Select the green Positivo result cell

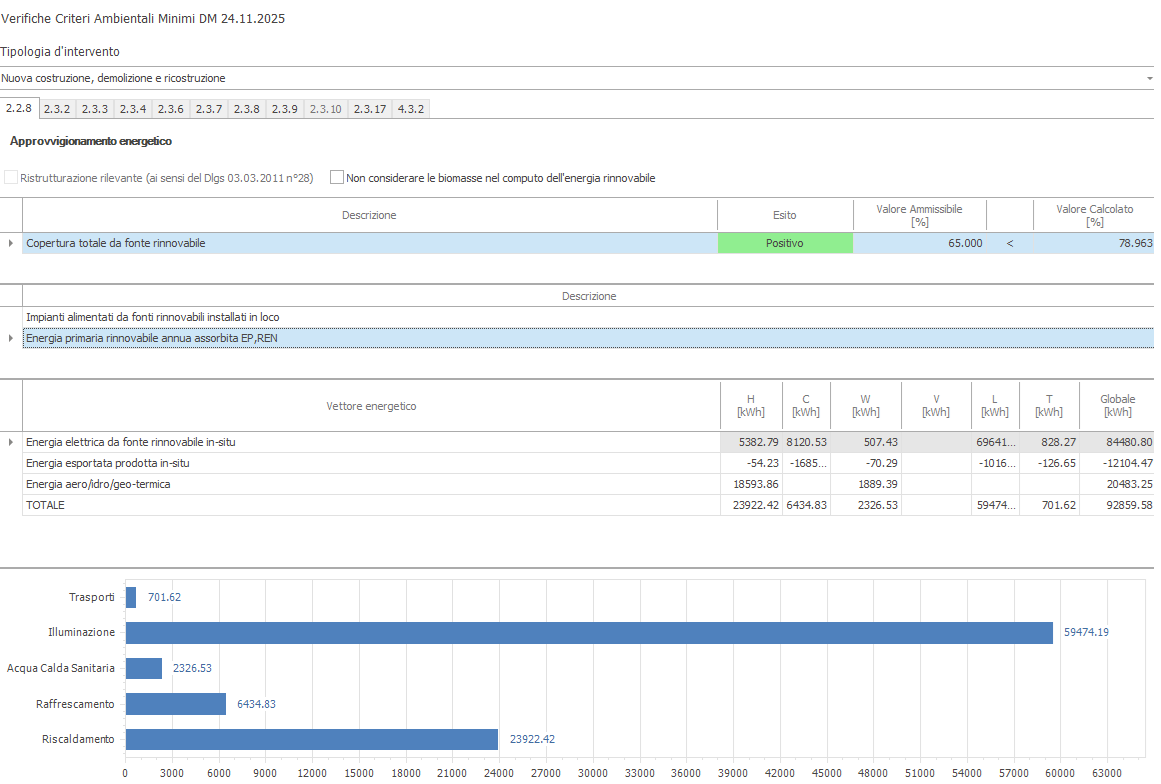point(784,243)
